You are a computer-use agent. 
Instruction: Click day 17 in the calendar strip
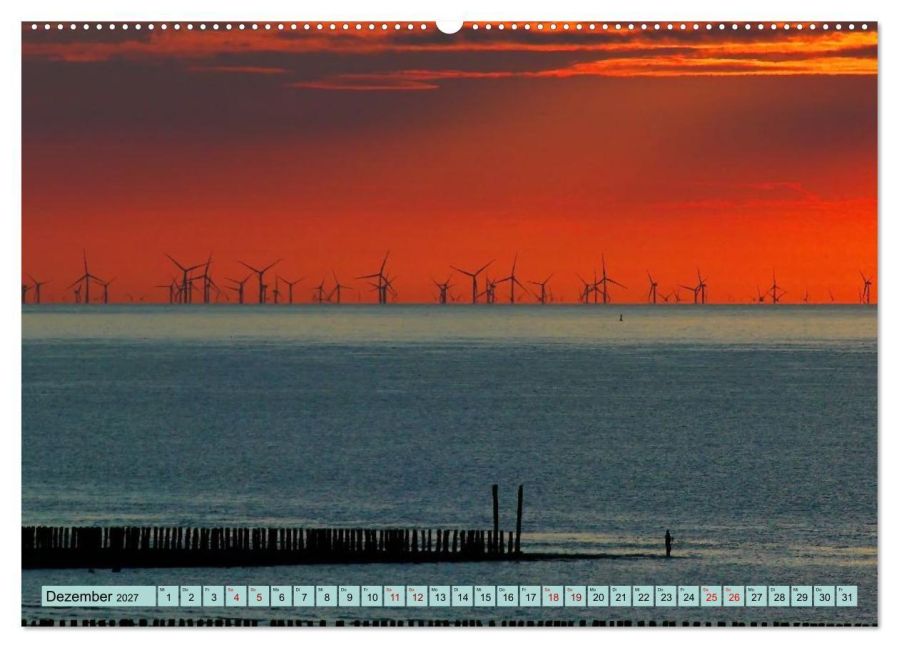point(531,596)
